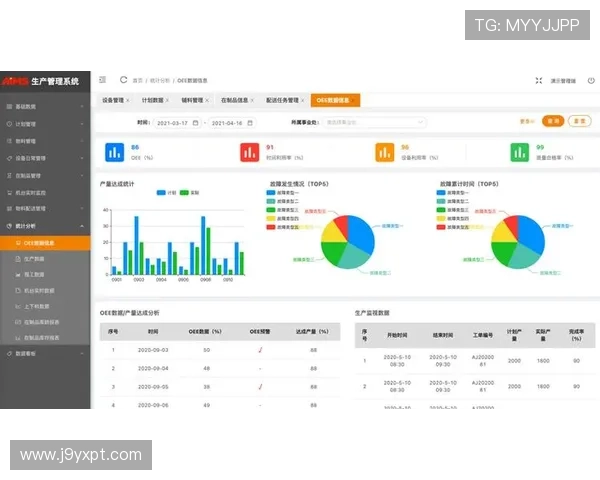This screenshot has width=600, height=480.
Task: Toggle 故障类型一 legend in 故障发生情况 chart
Action: coord(280,192)
